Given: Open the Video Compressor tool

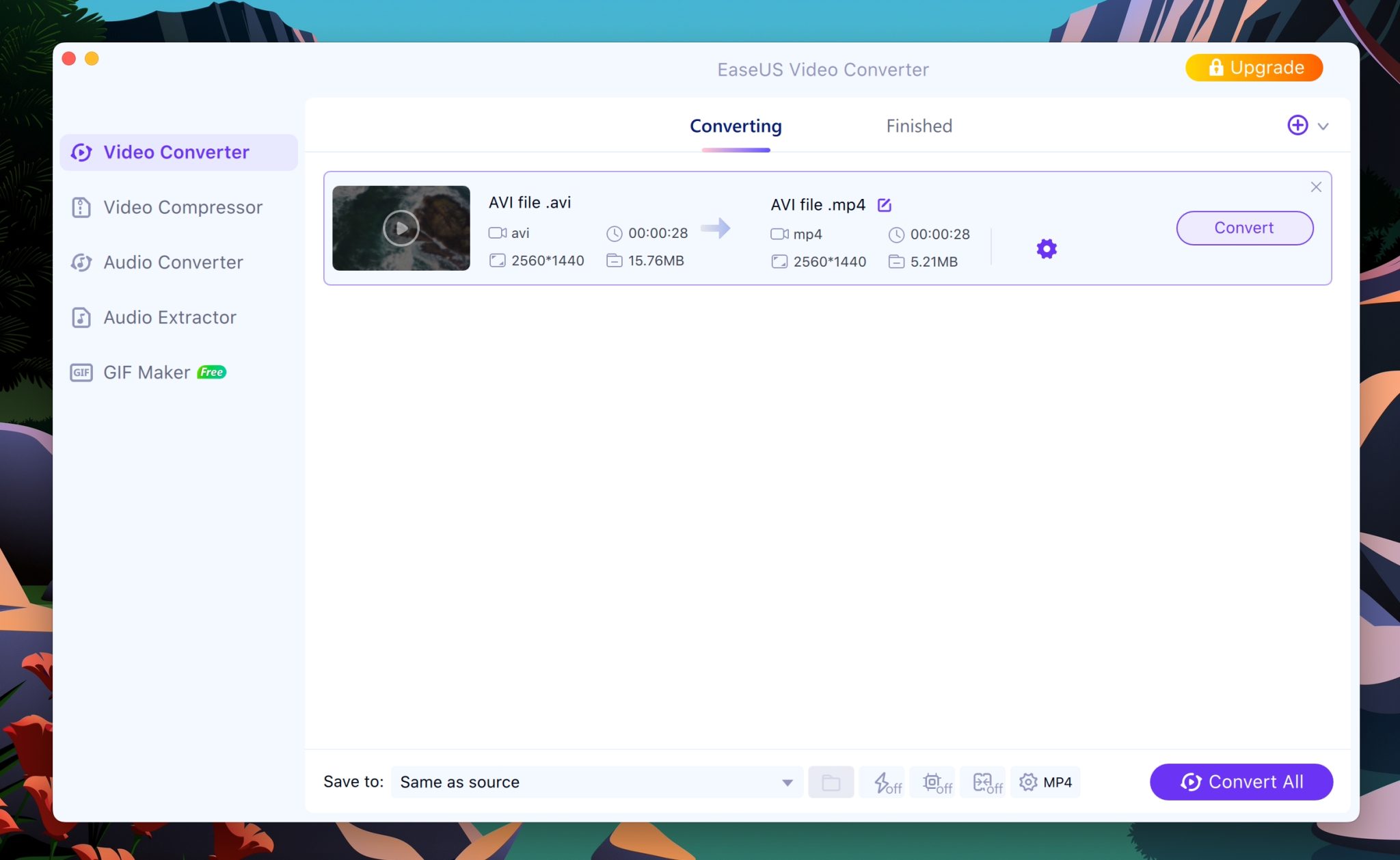Looking at the screenshot, I should click(182, 207).
